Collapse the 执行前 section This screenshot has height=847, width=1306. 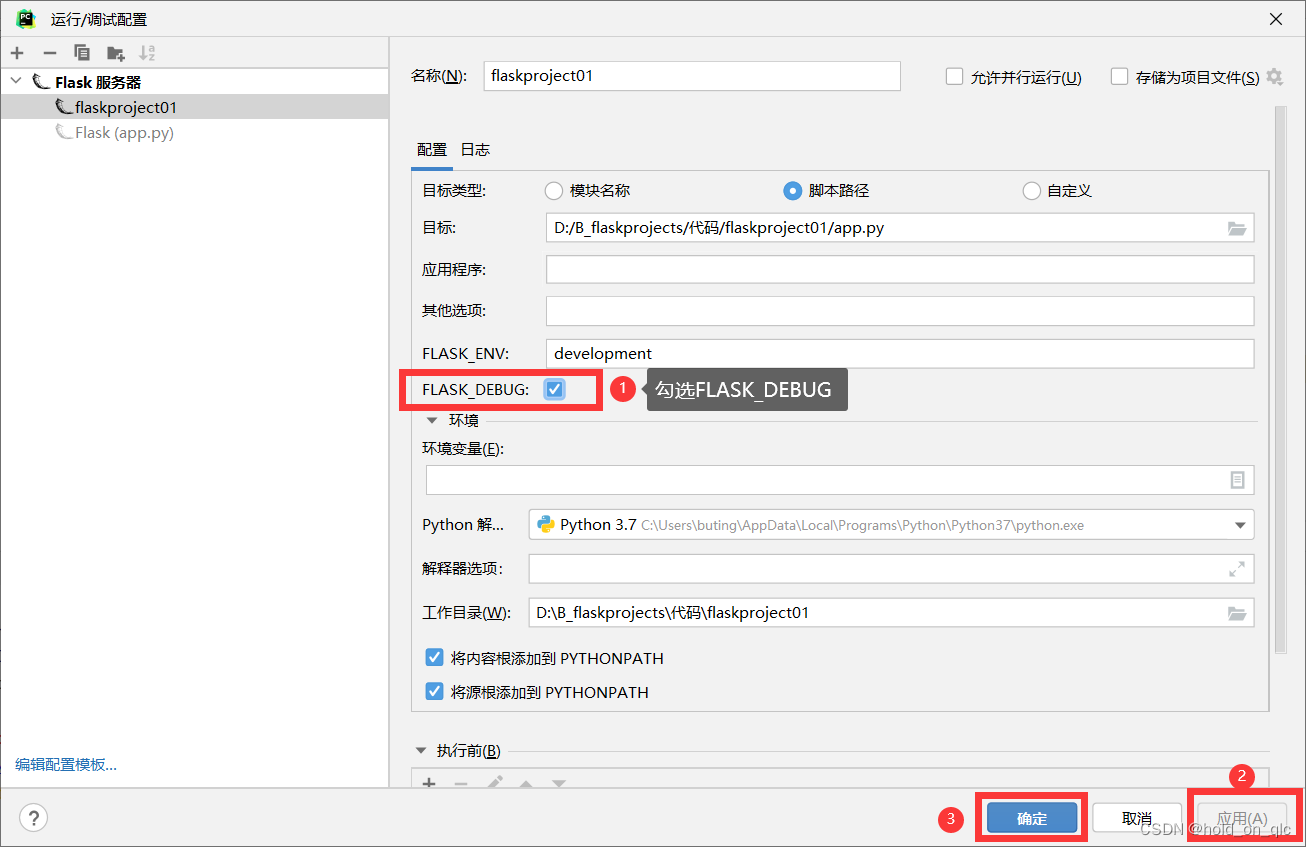[421, 751]
